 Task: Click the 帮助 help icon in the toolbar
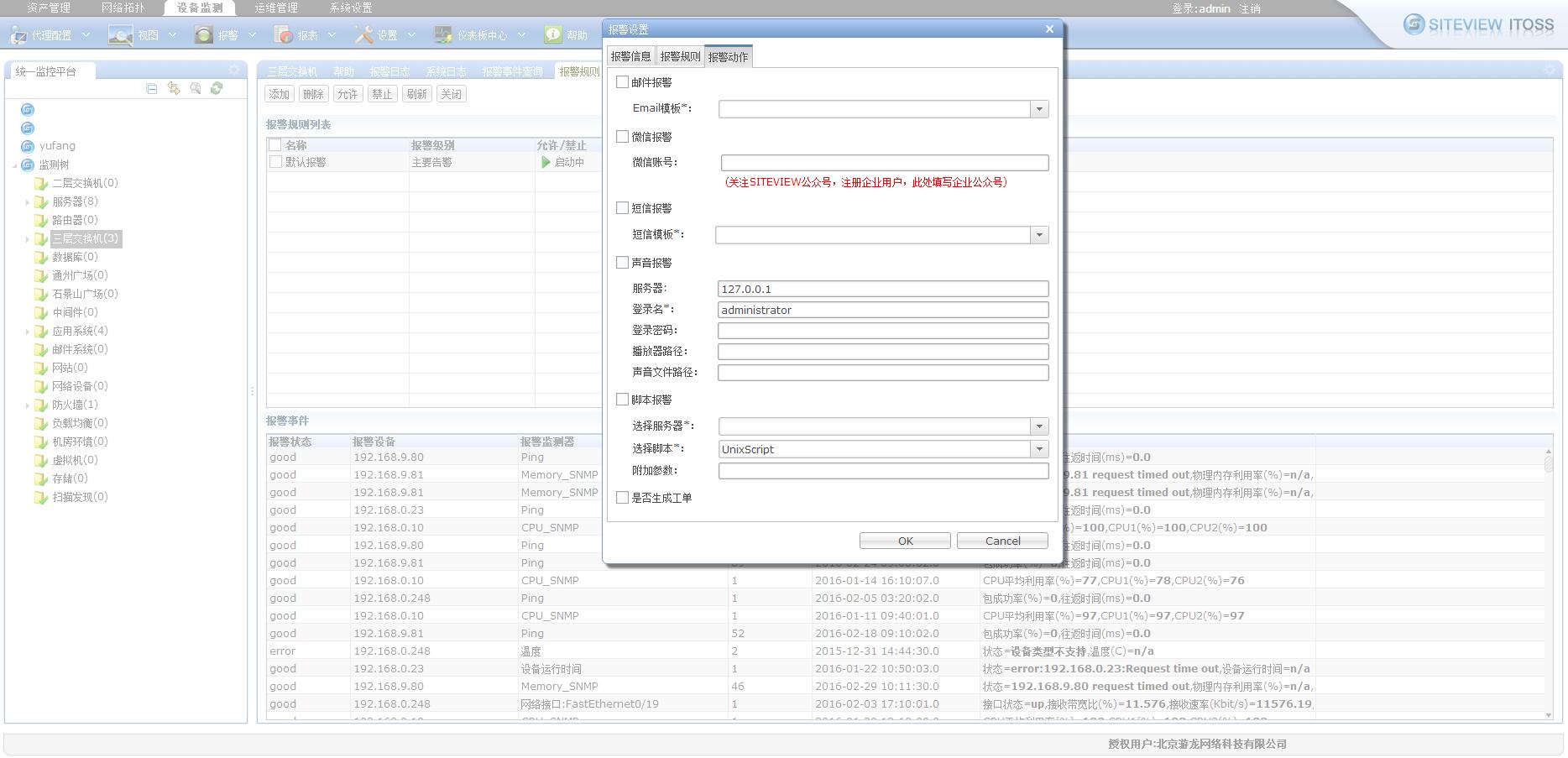point(552,34)
